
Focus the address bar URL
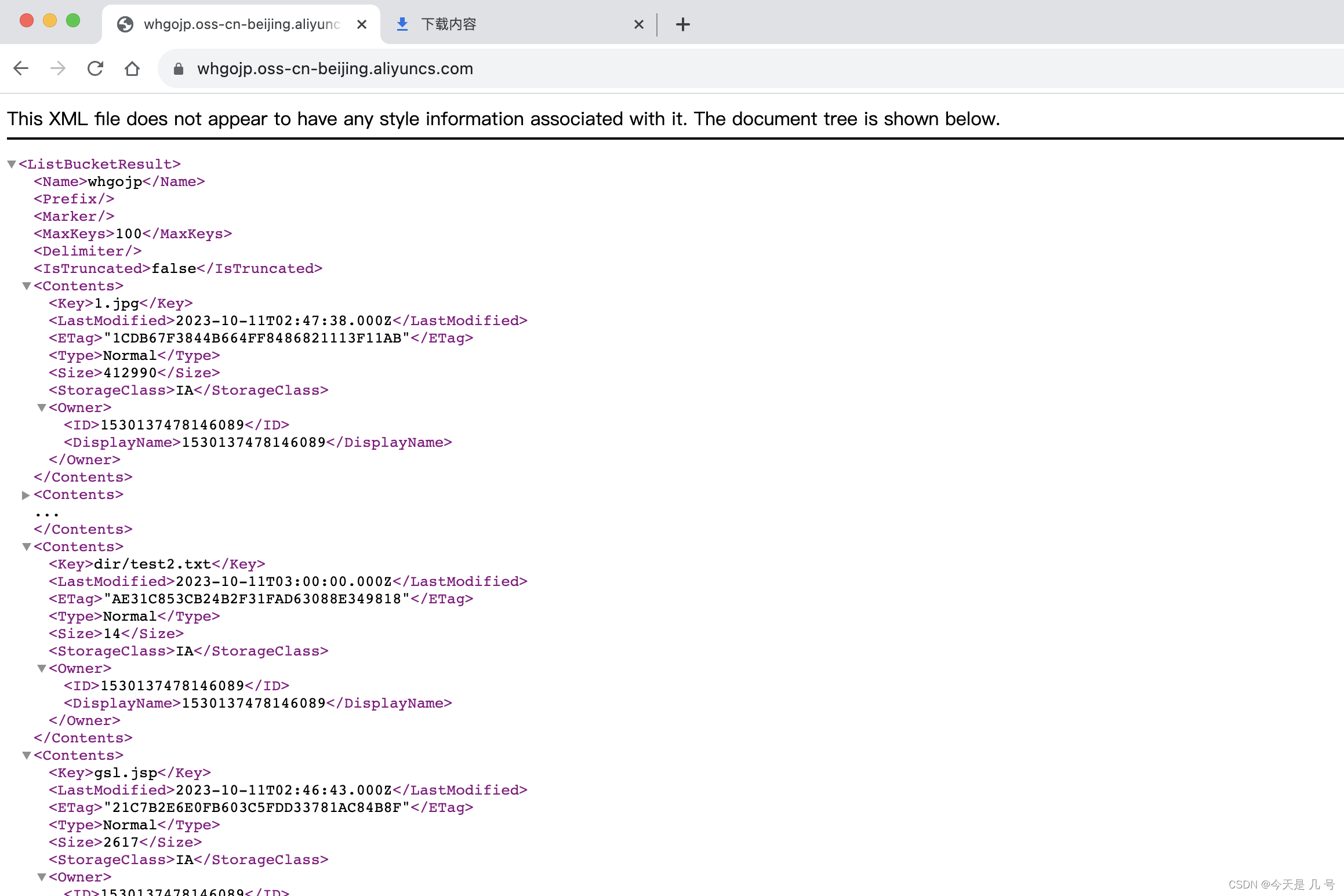click(335, 68)
